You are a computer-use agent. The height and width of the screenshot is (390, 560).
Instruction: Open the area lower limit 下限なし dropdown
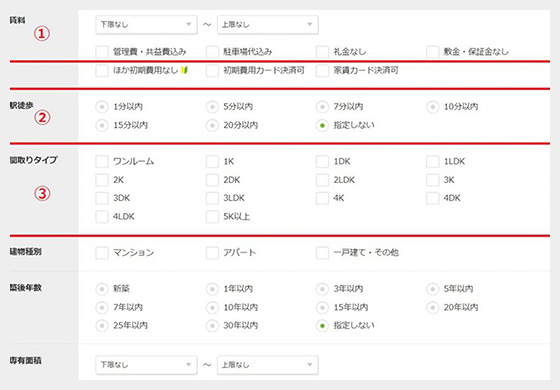146,365
